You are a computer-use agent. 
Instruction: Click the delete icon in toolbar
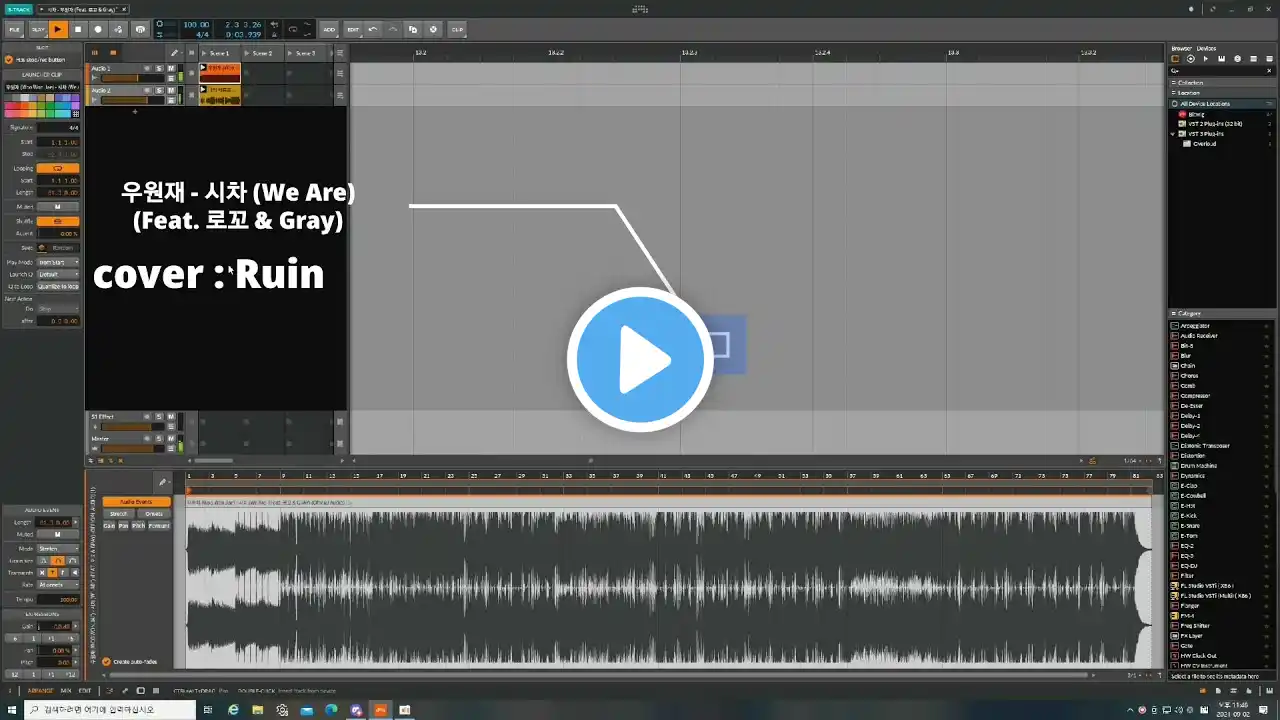coord(433,29)
